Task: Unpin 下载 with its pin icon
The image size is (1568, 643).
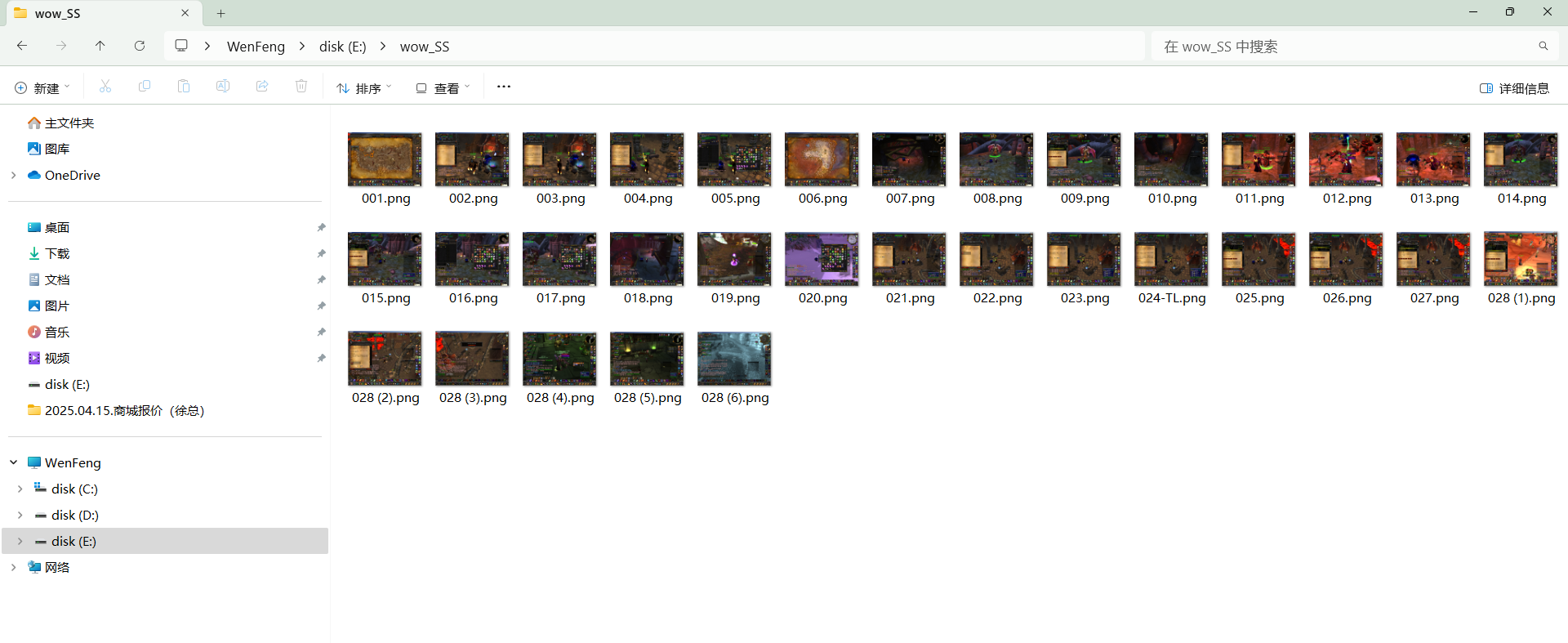Action: click(321, 253)
